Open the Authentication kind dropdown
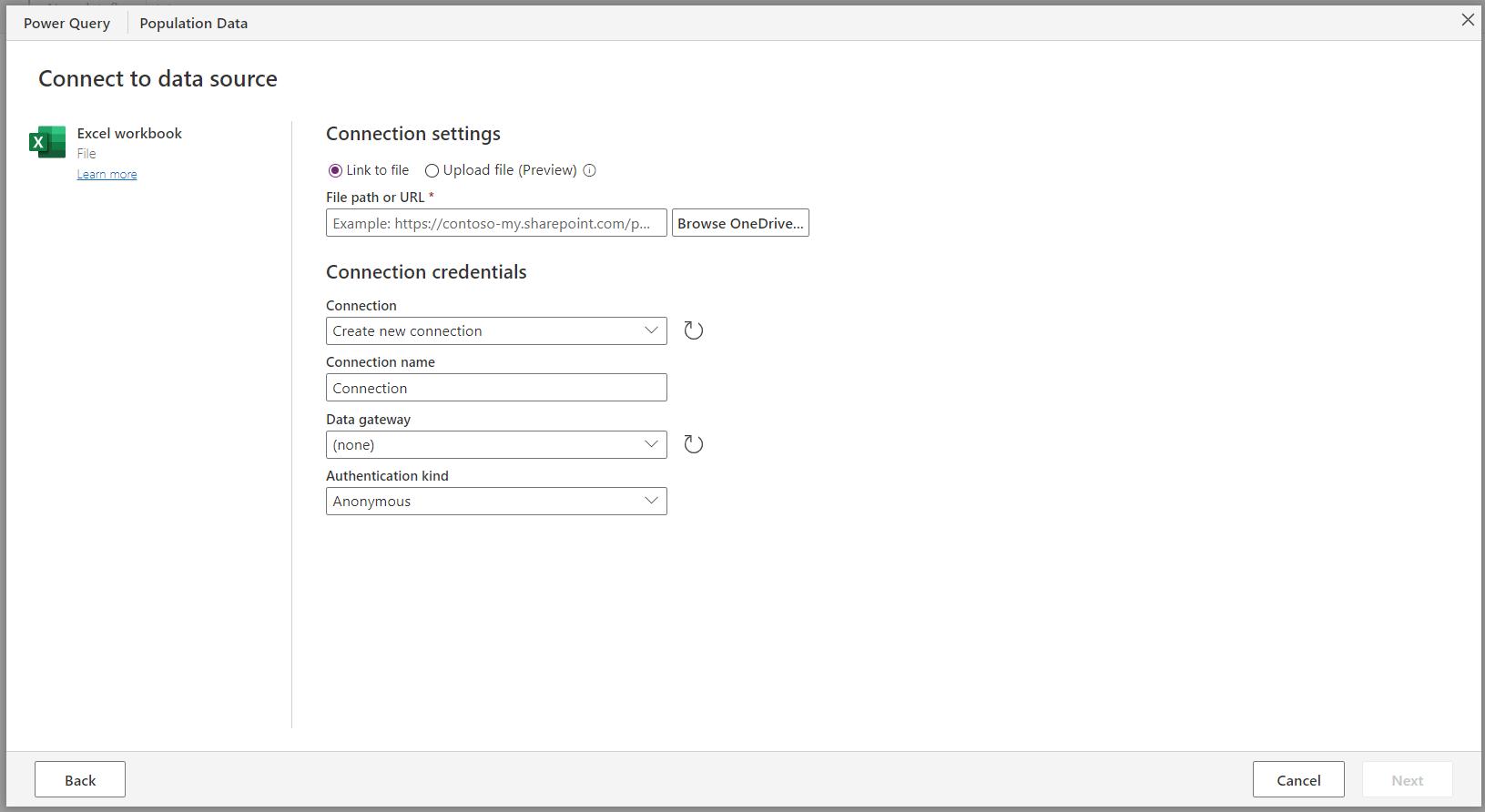This screenshot has width=1485, height=812. coord(496,501)
